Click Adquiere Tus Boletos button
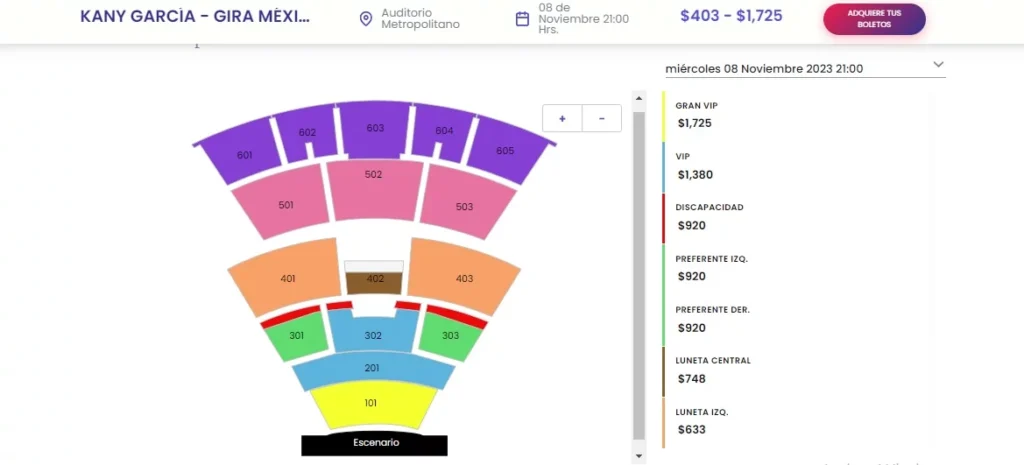 (874, 19)
